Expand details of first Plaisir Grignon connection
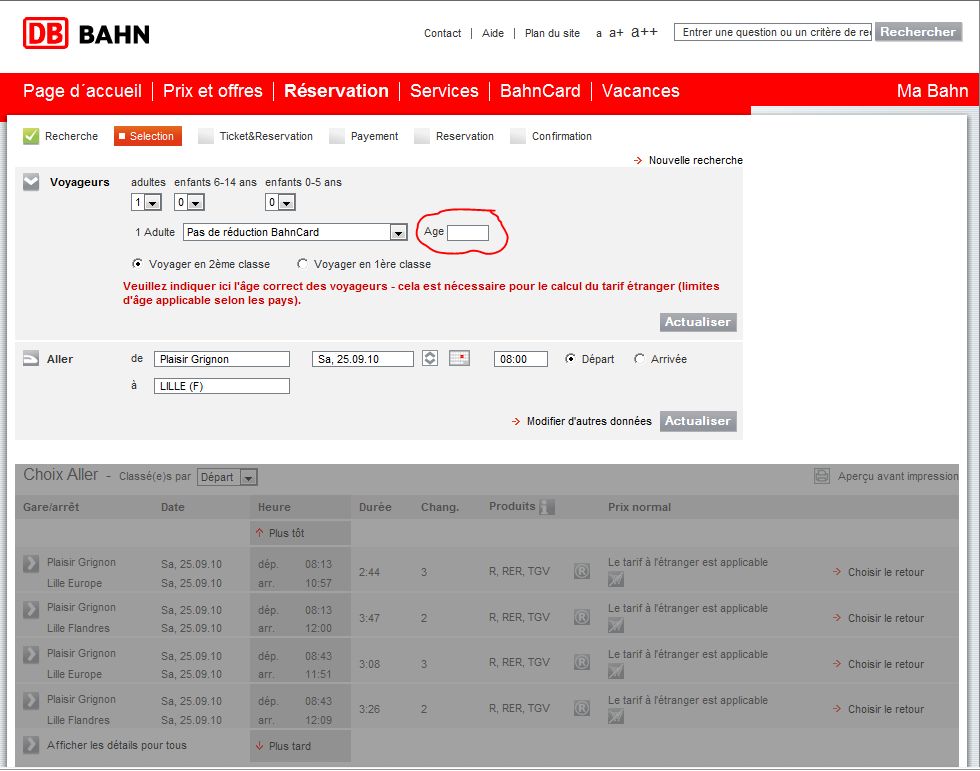980x771 pixels. pos(31,563)
